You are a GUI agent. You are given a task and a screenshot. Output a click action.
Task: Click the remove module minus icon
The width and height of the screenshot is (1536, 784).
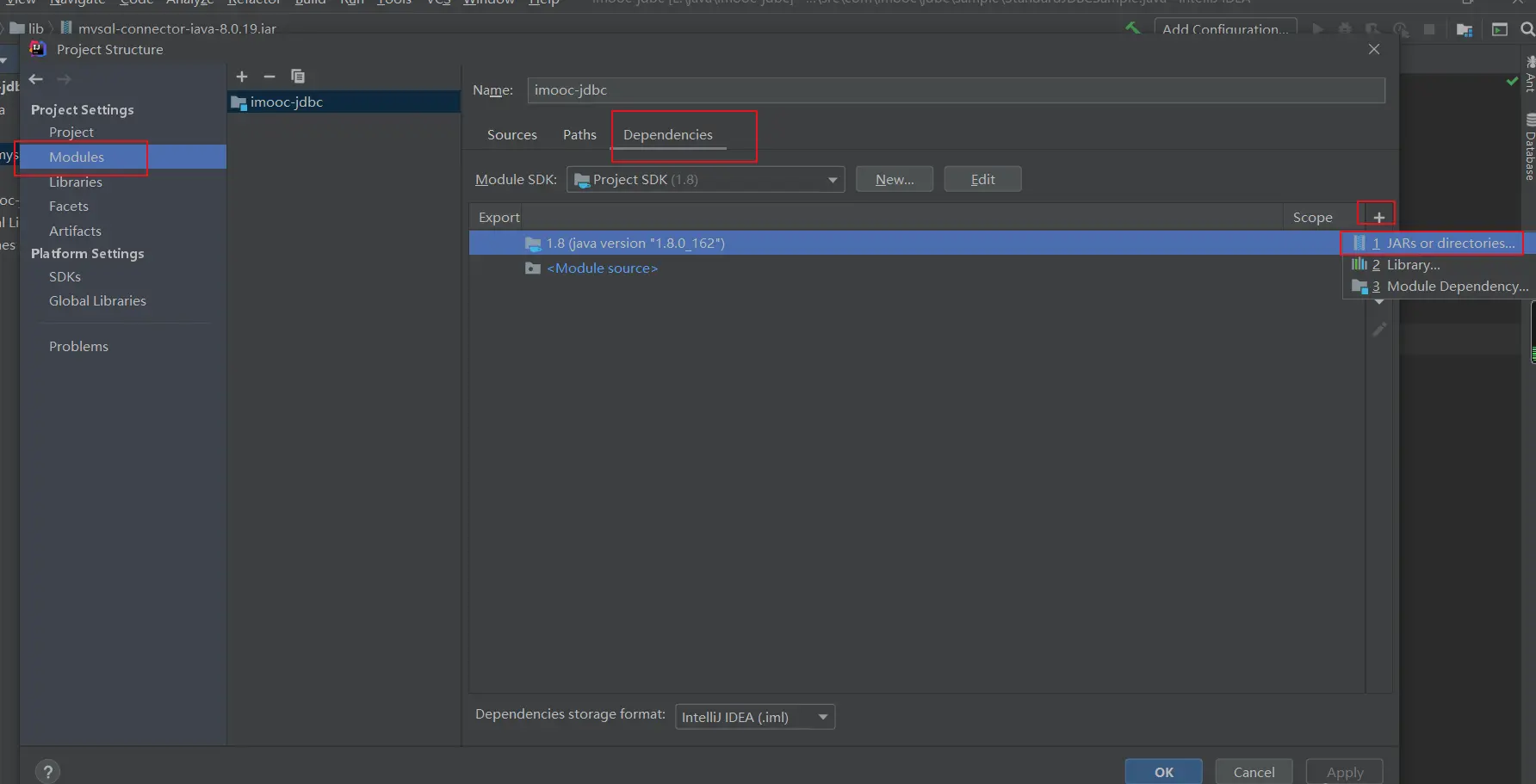(269, 77)
